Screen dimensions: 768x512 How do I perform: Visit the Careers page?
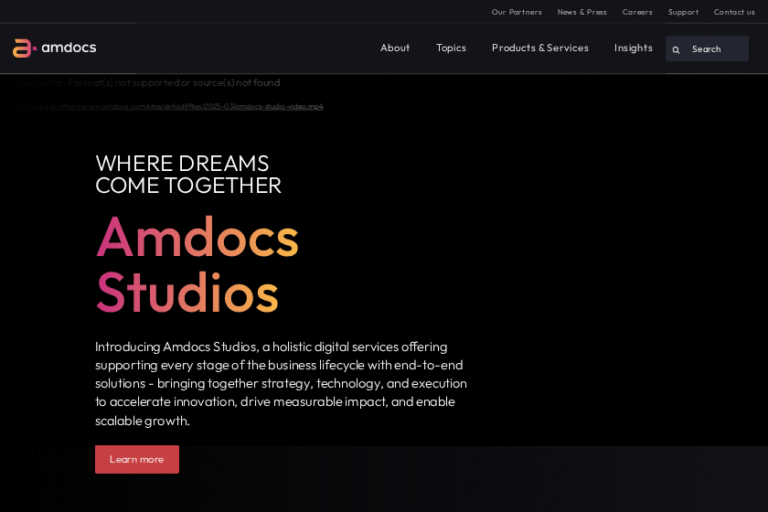637,12
